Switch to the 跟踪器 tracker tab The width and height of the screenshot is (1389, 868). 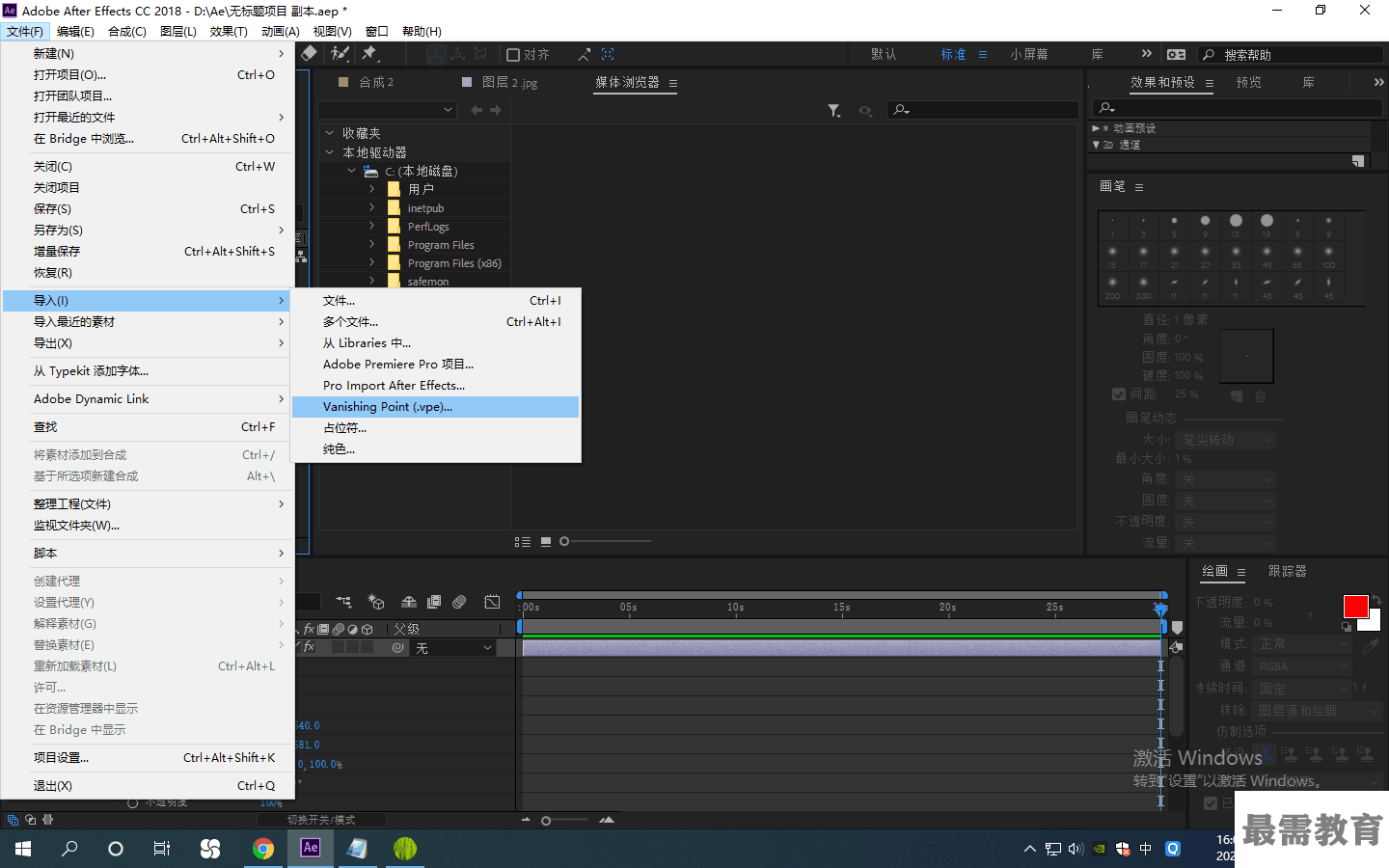1288,572
